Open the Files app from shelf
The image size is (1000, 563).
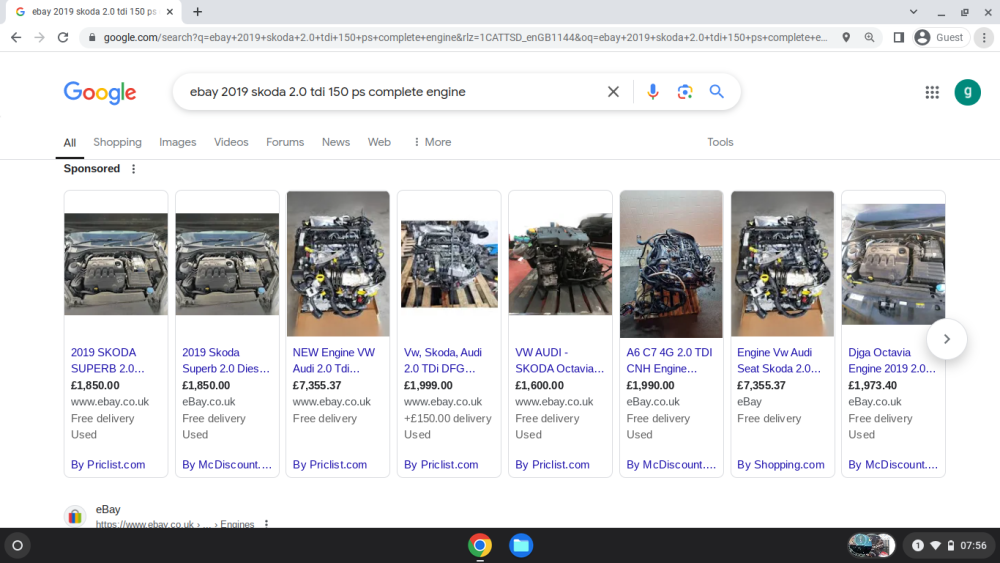(521, 546)
